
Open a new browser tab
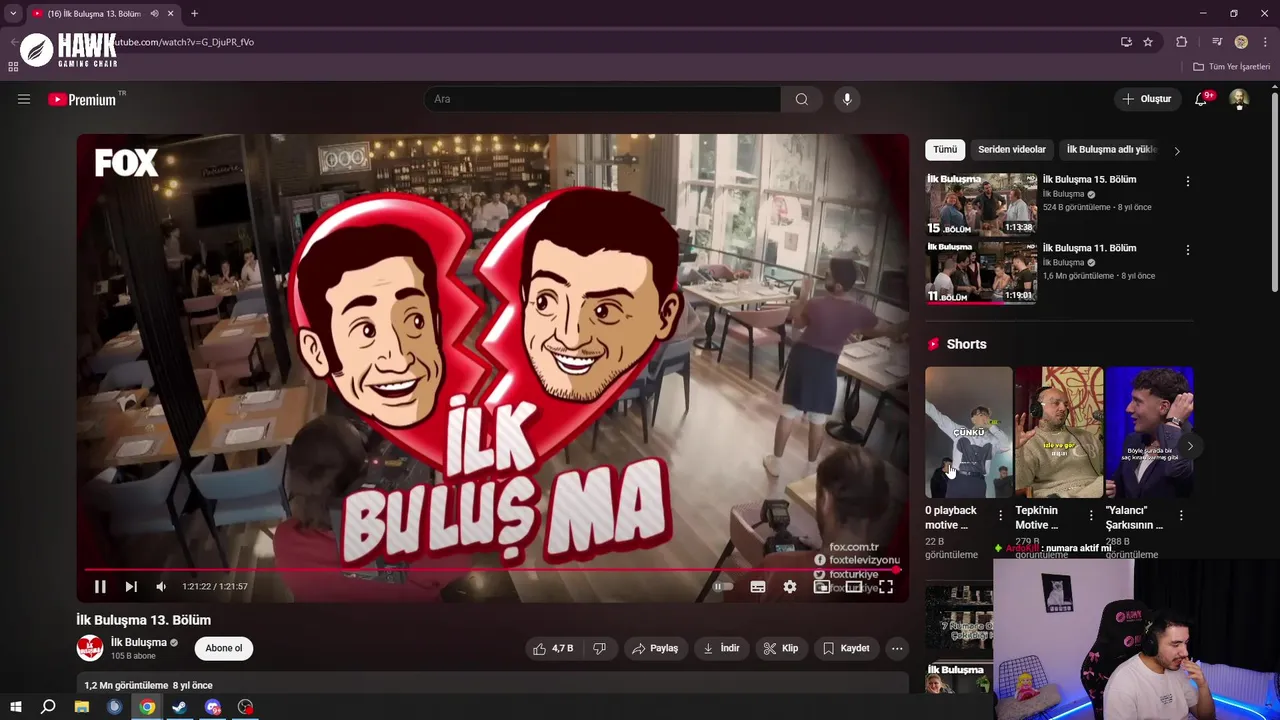click(x=194, y=13)
